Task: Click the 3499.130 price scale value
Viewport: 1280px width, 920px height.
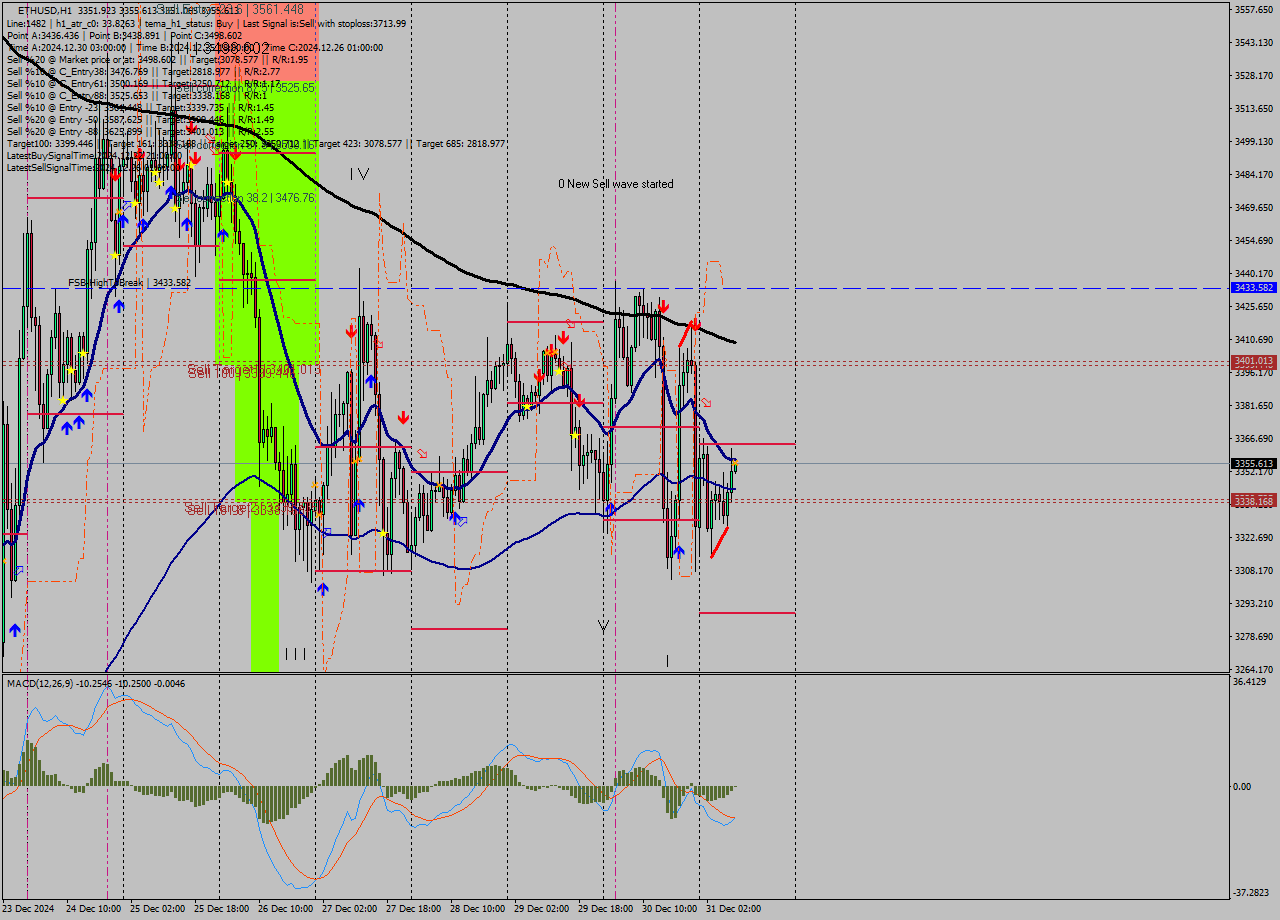Action: 1253,141
